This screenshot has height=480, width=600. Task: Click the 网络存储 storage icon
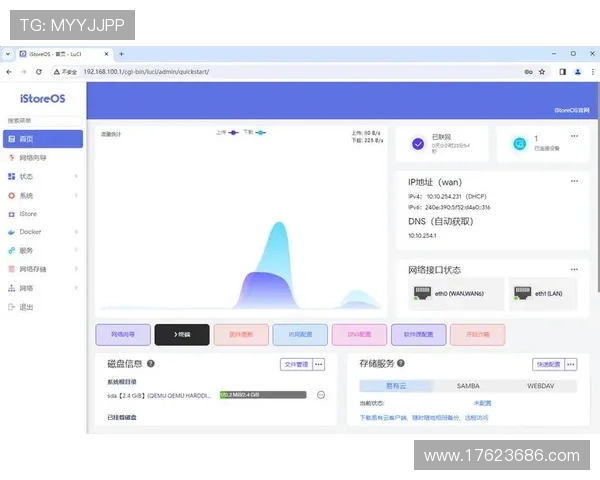(11, 269)
